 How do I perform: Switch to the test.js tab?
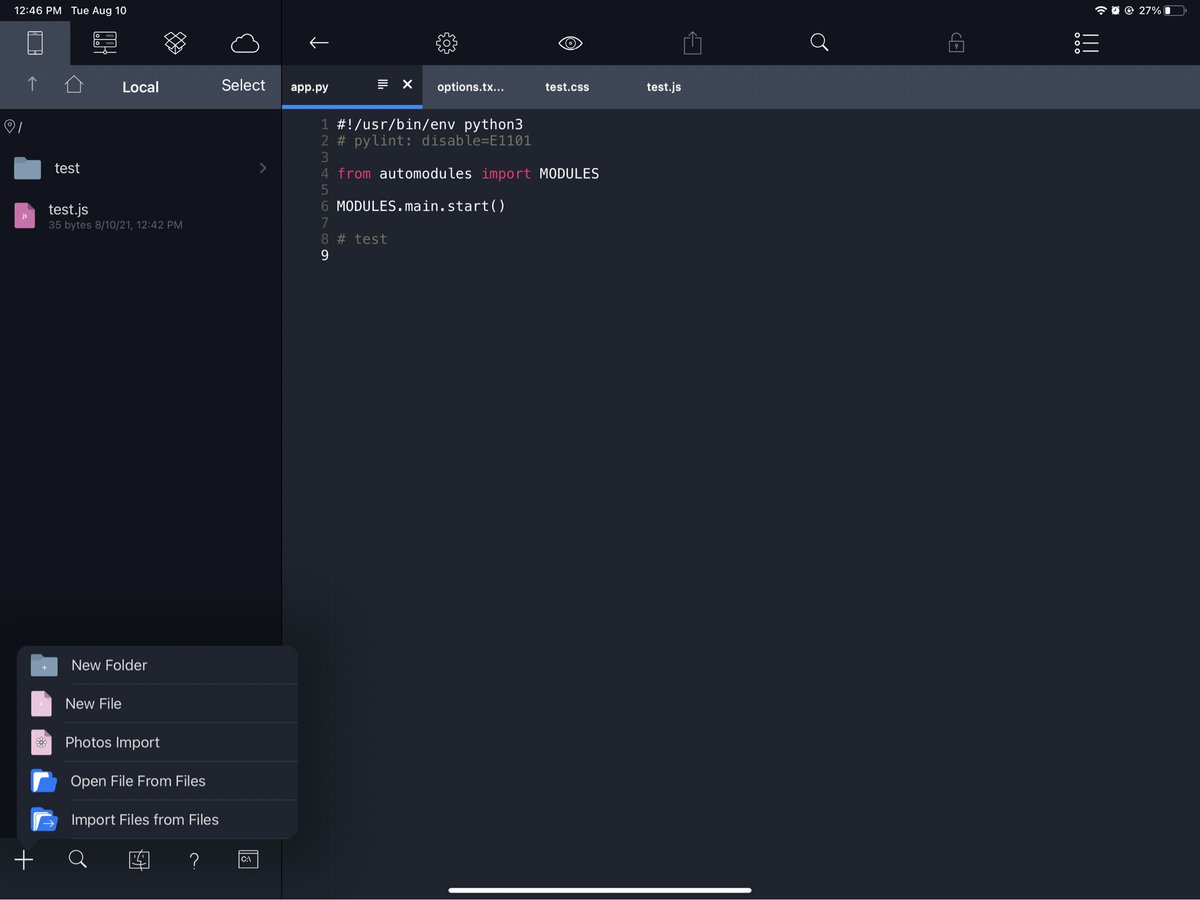664,87
